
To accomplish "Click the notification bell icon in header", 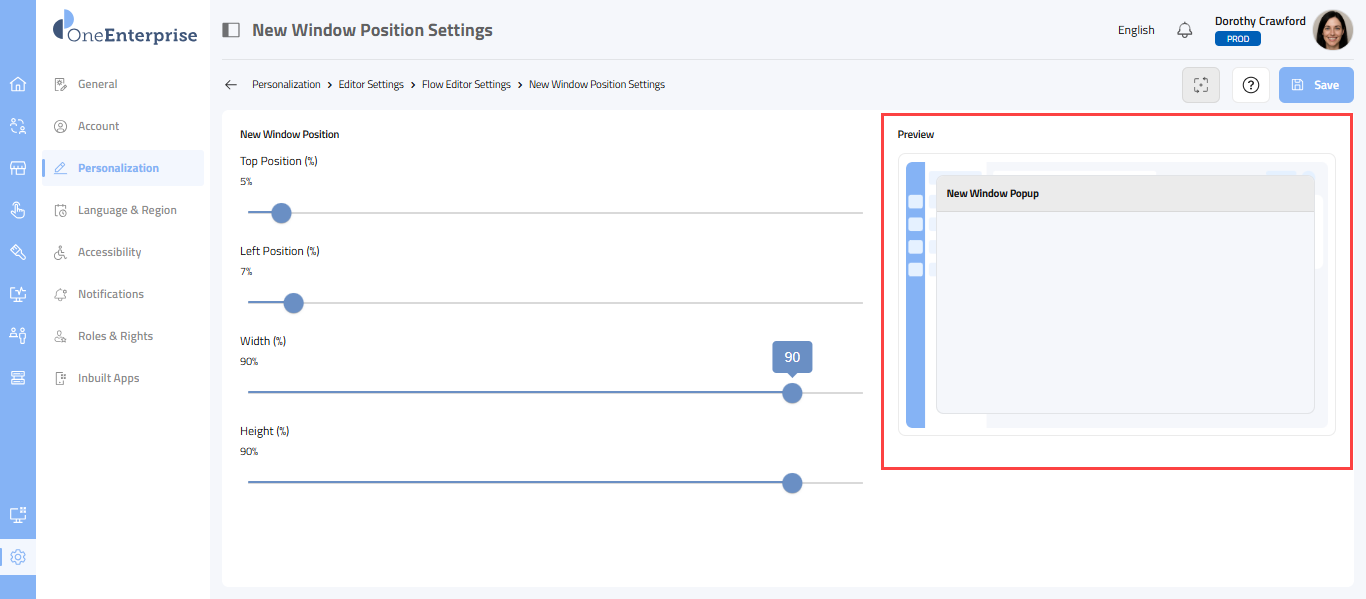I will click(1185, 30).
